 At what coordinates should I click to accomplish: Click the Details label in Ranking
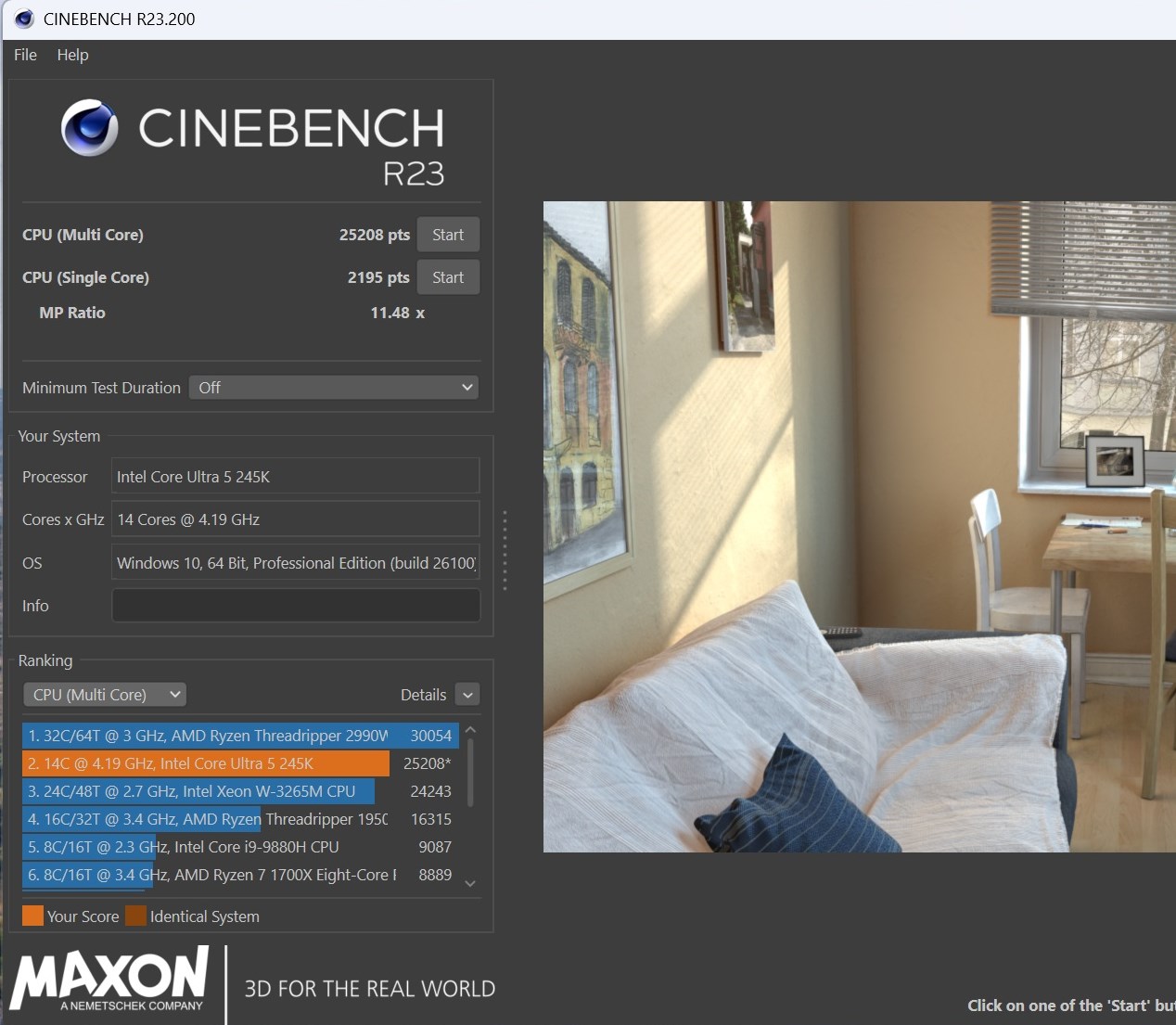(x=423, y=695)
